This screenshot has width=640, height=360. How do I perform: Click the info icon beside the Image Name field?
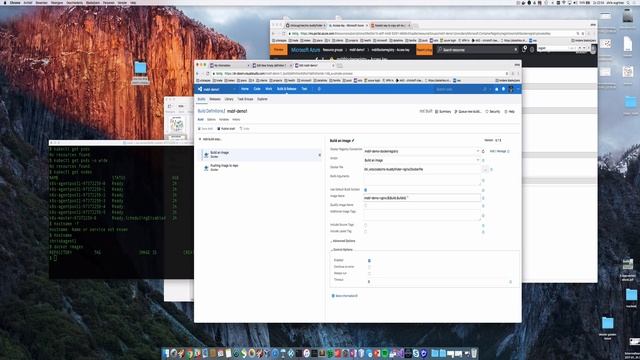pos(483,198)
